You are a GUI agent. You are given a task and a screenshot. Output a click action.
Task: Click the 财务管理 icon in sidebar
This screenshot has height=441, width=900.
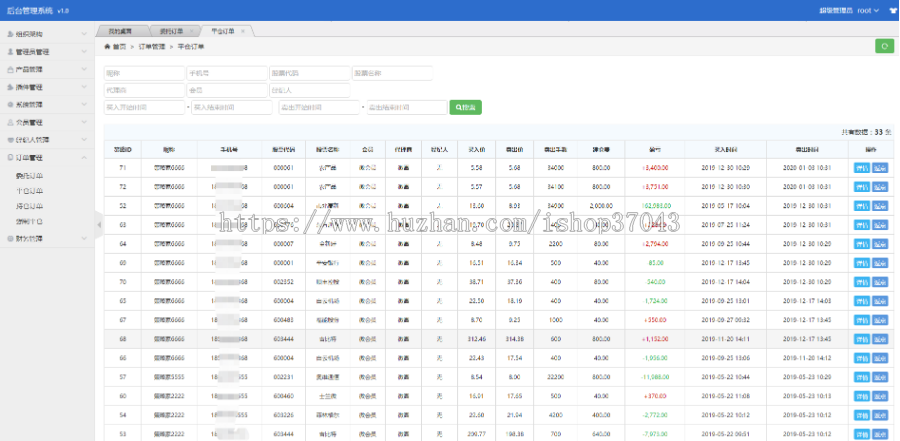tap(11, 239)
